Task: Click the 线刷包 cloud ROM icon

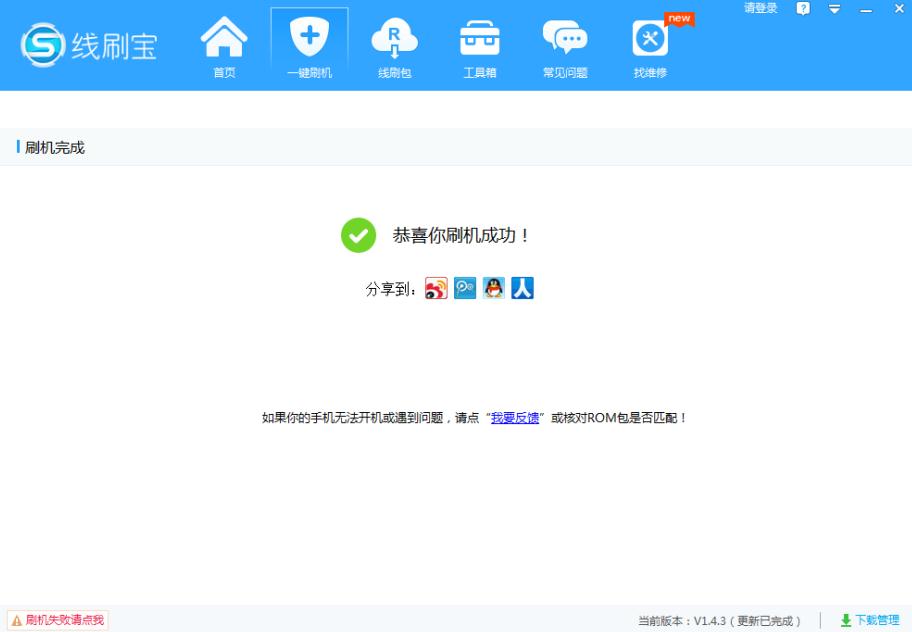Action: point(395,36)
